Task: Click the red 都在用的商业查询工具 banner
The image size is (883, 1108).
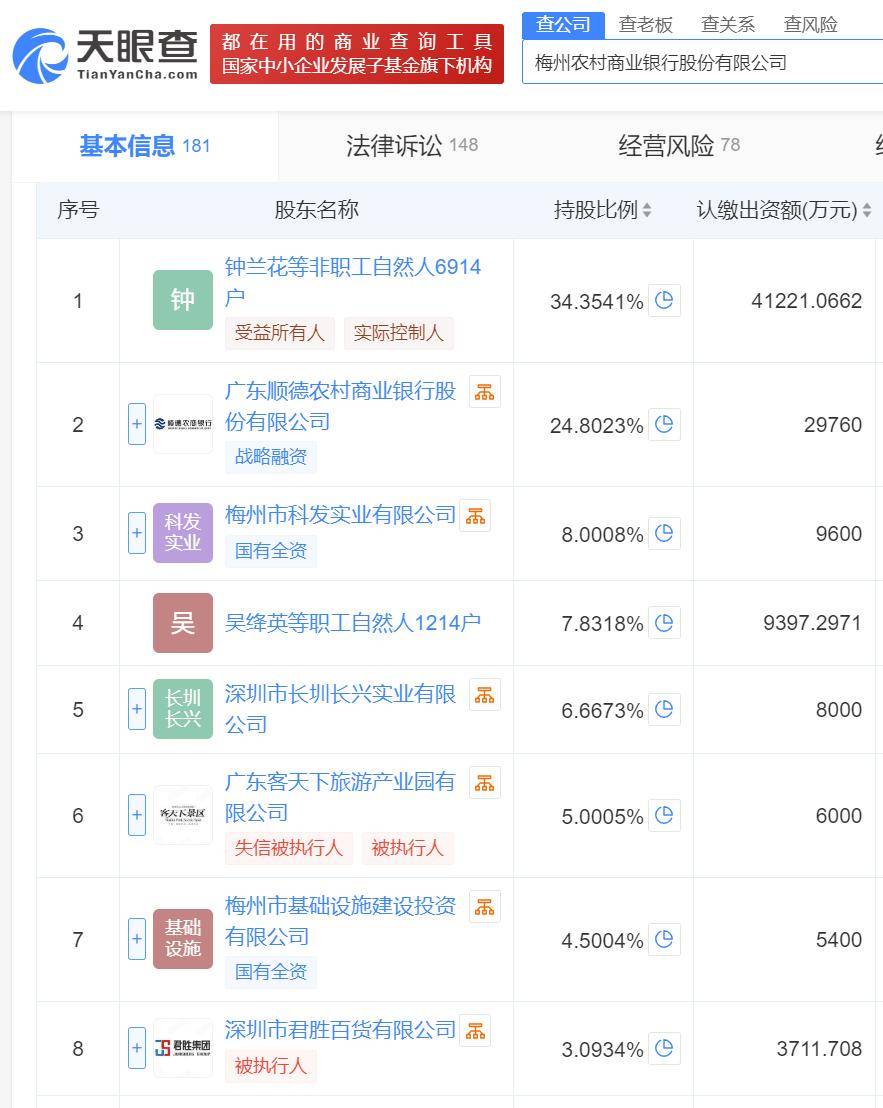Action: 357,54
